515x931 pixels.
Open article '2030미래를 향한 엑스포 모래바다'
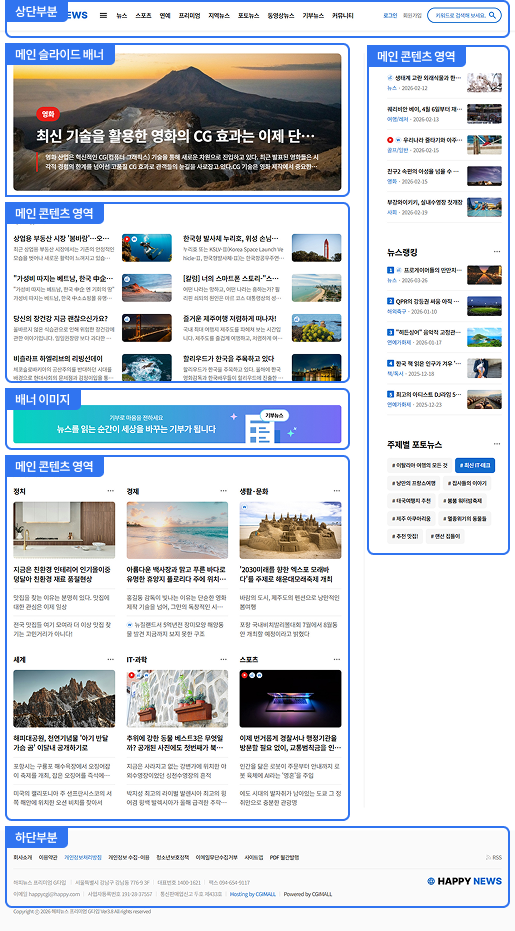click(287, 574)
